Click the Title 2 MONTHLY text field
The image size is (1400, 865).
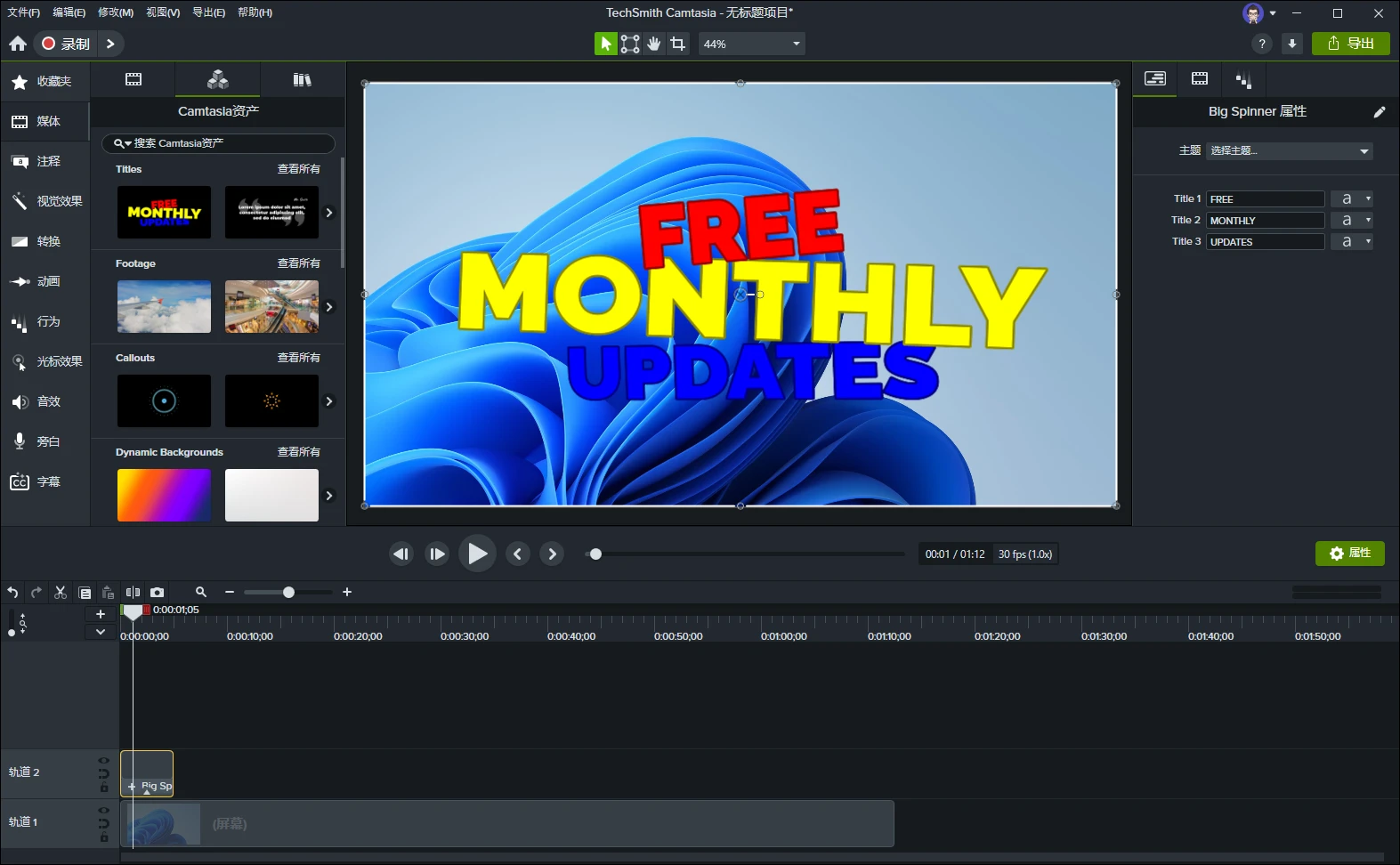1265,221
